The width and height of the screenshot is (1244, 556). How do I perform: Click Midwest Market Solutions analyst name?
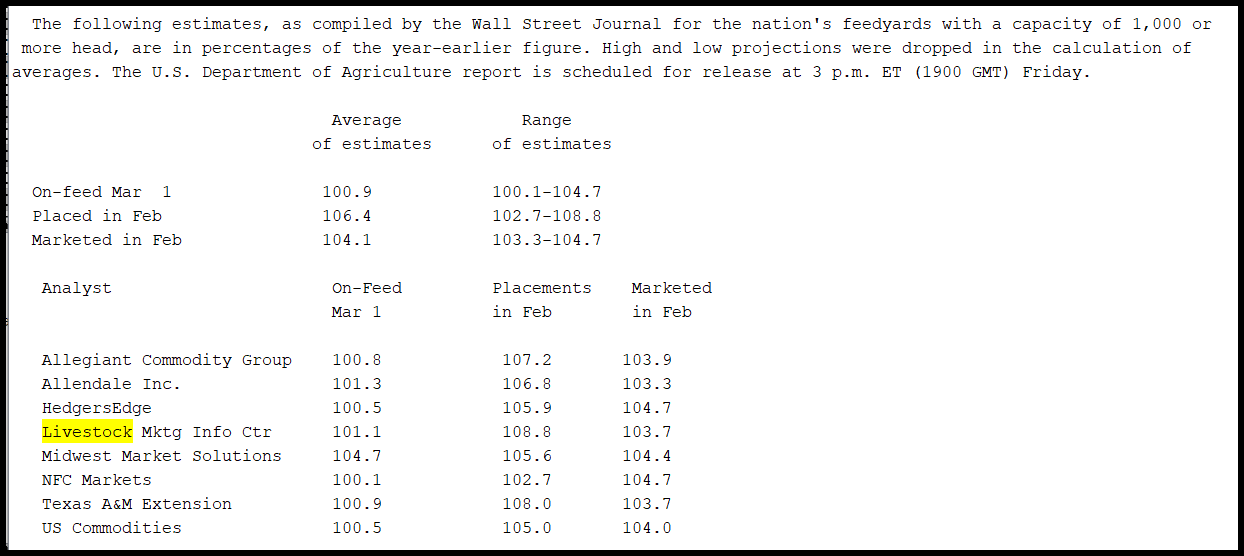[162, 456]
